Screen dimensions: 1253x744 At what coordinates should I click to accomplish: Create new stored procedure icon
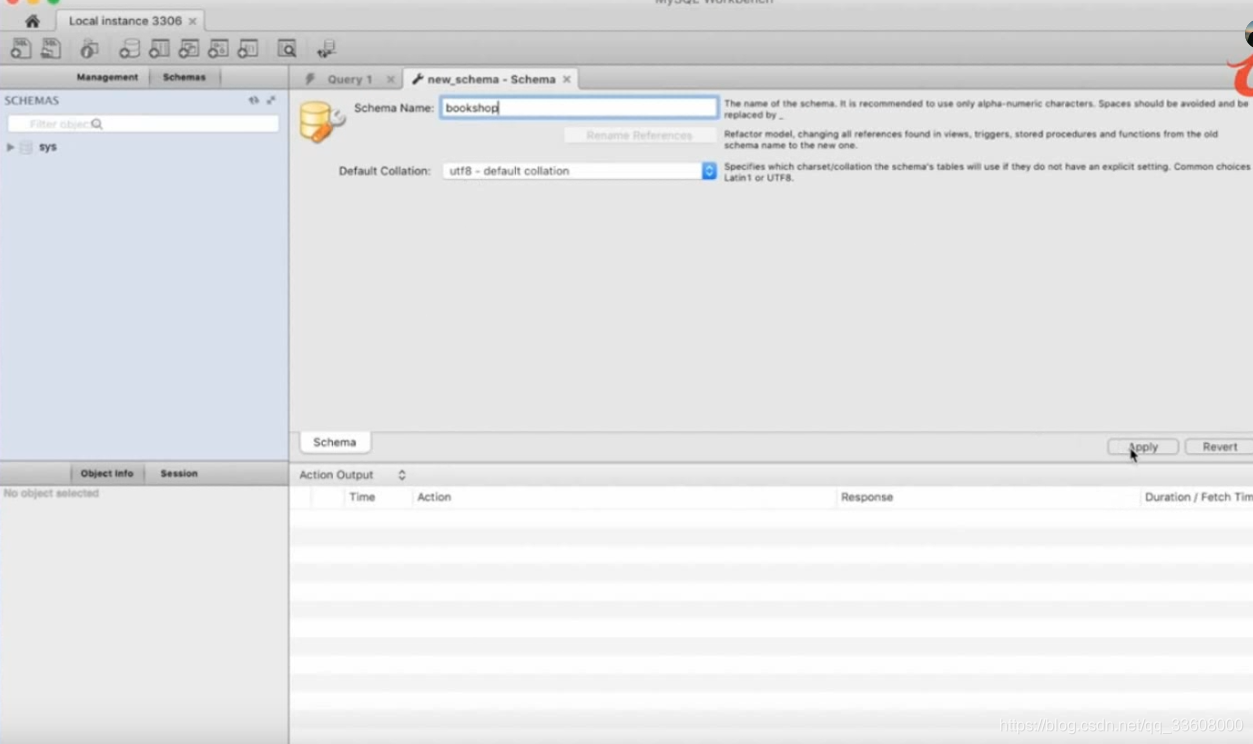coord(218,48)
